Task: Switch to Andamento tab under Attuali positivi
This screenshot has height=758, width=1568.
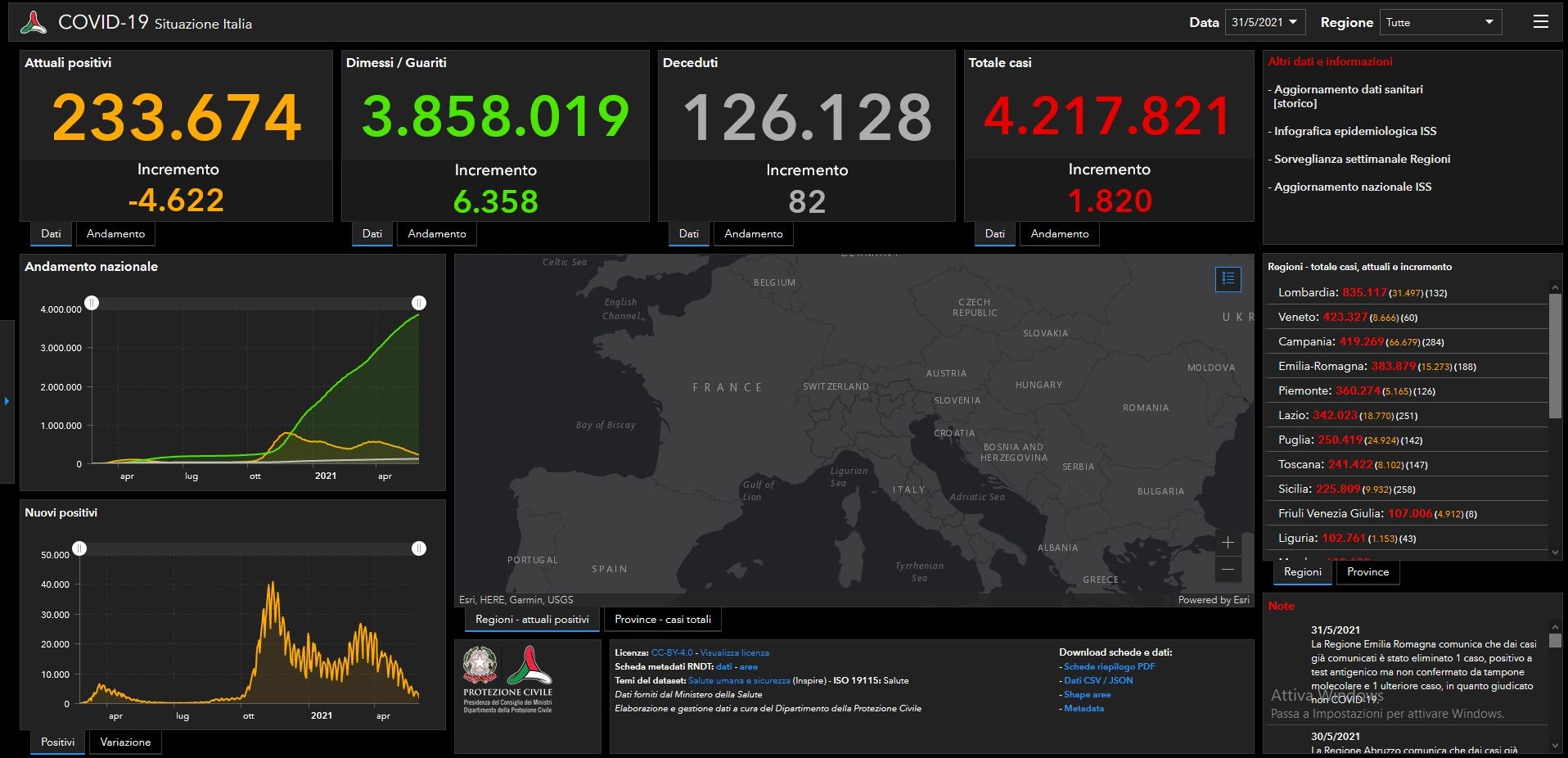Action: tap(115, 233)
